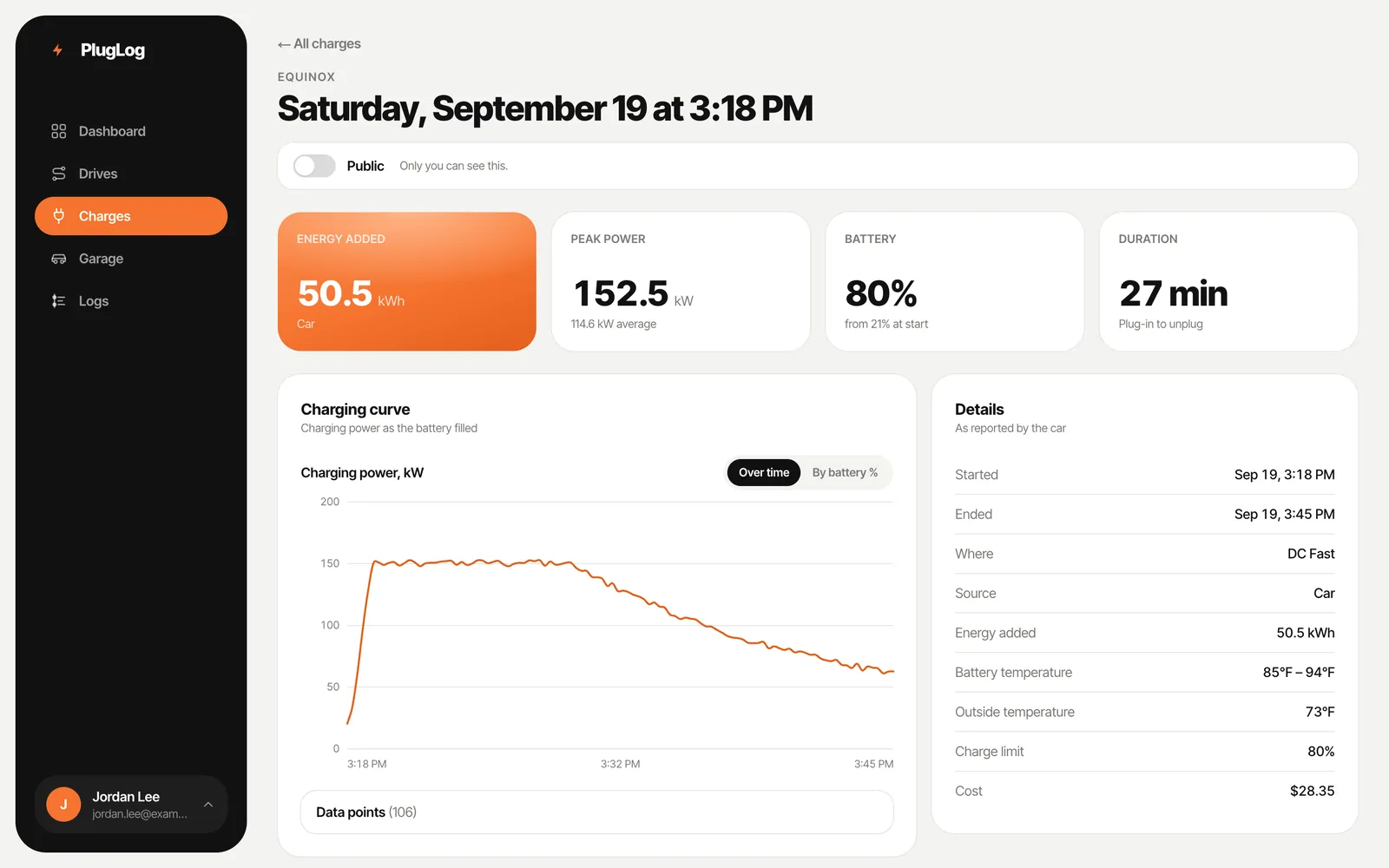Click the Cost value $28.35
This screenshot has height=868, width=1389.
click(1312, 791)
